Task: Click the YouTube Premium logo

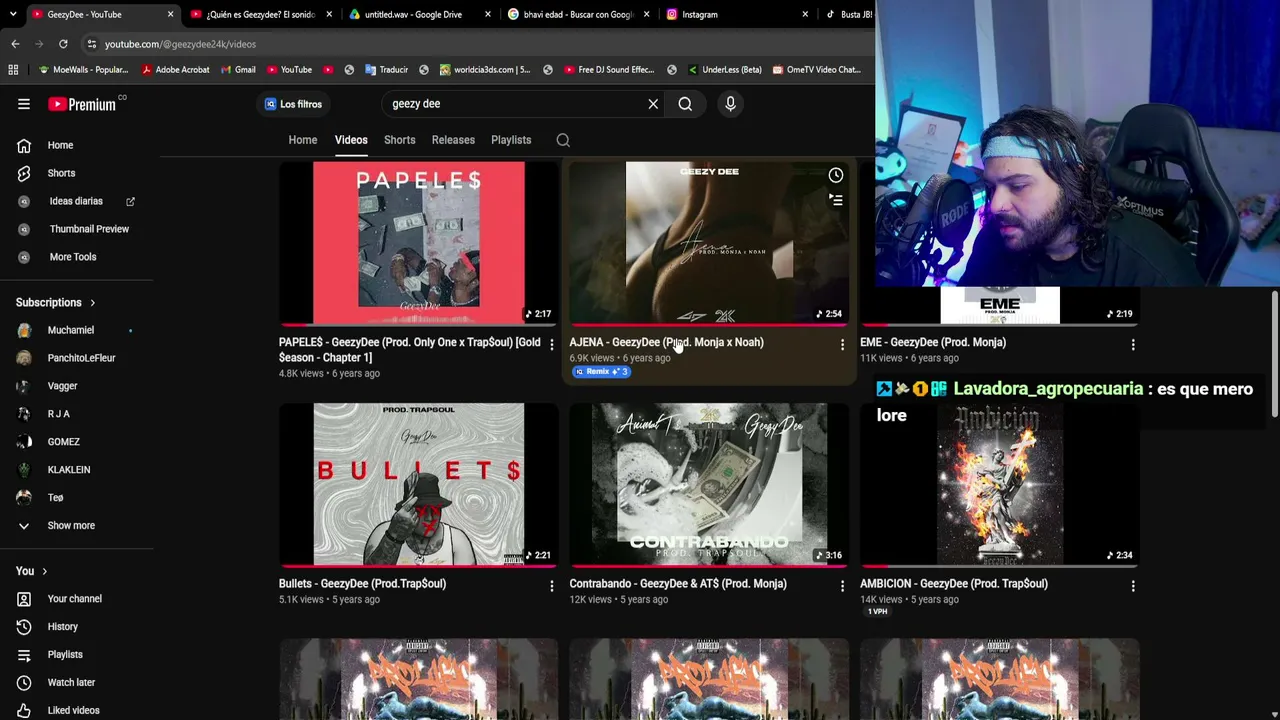Action: click(82, 104)
